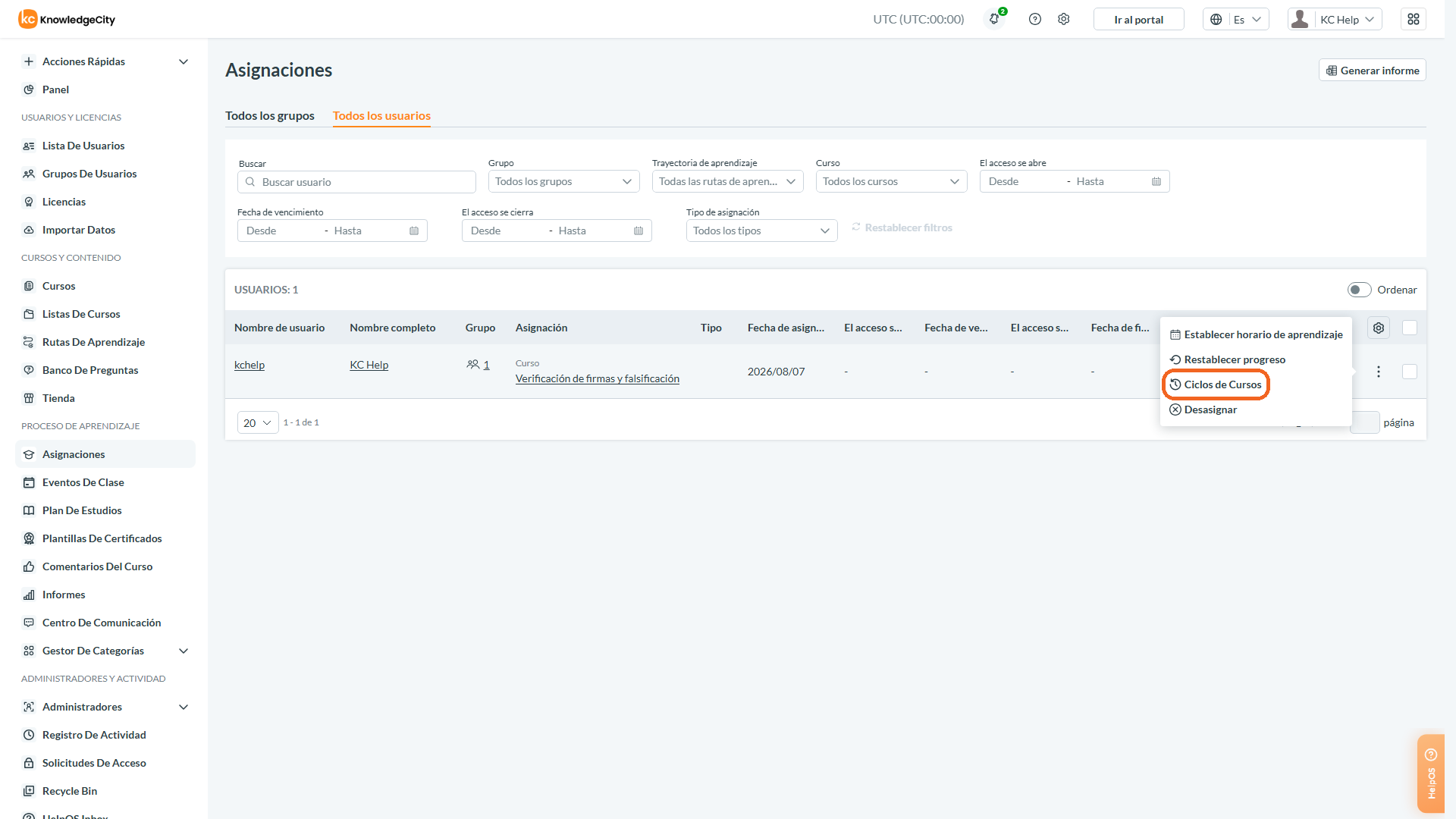This screenshot has height=819, width=1456.
Task: Choose Restablecer progreso menu option
Action: [x=1228, y=359]
